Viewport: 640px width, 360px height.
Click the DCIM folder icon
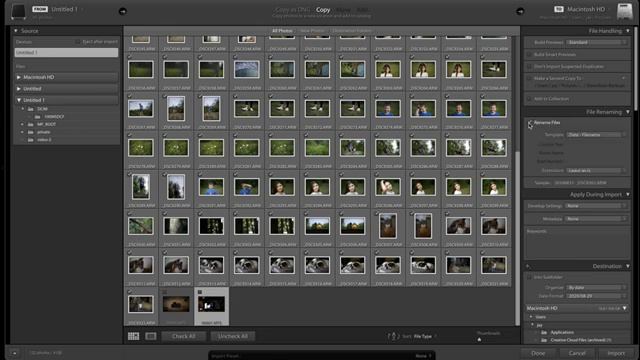tap(31, 109)
